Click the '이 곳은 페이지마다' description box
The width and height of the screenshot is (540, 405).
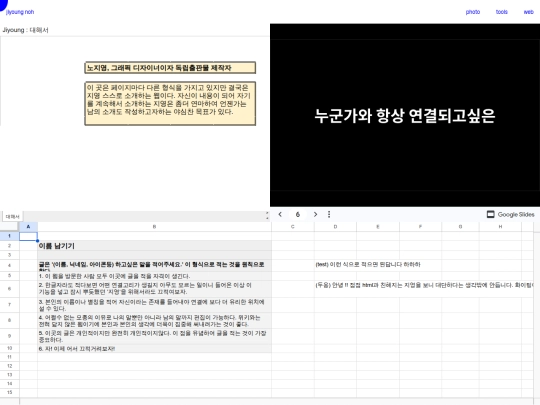pos(170,103)
